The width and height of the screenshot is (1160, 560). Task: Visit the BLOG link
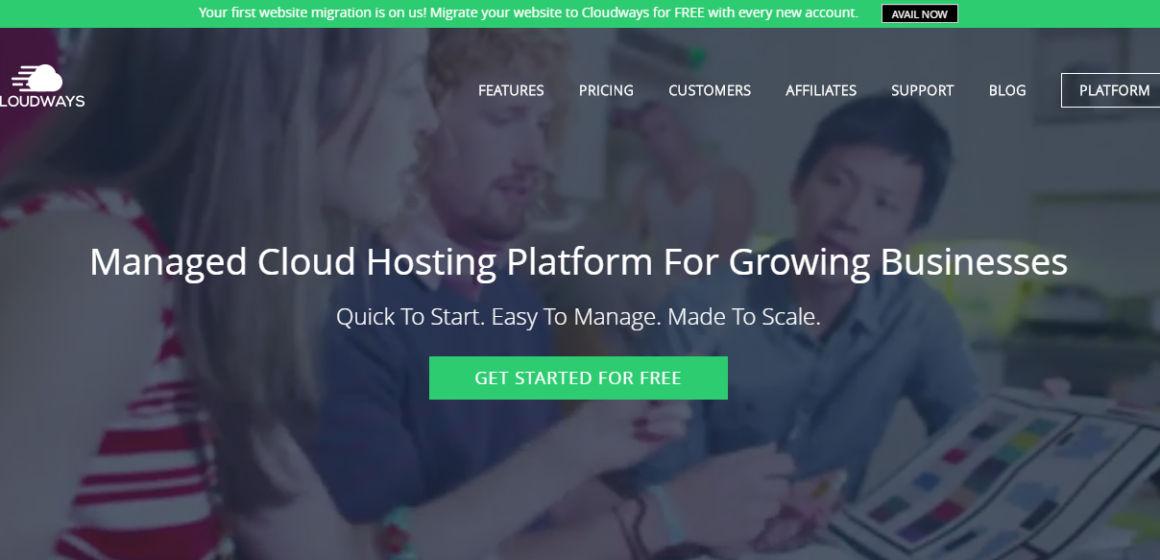1007,90
